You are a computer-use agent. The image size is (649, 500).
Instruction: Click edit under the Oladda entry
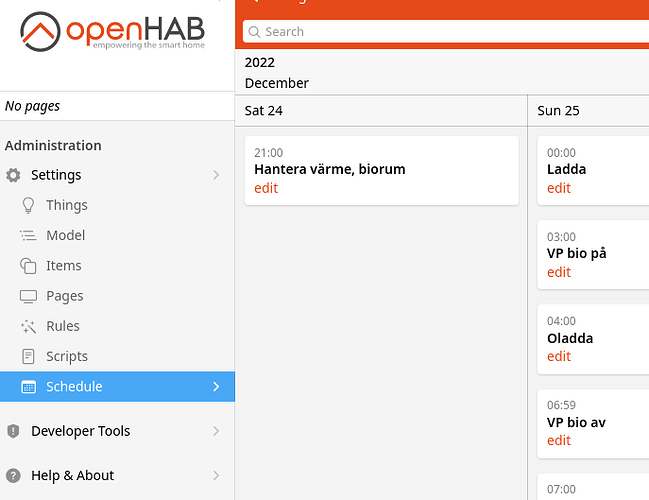pyautogui.click(x=559, y=356)
